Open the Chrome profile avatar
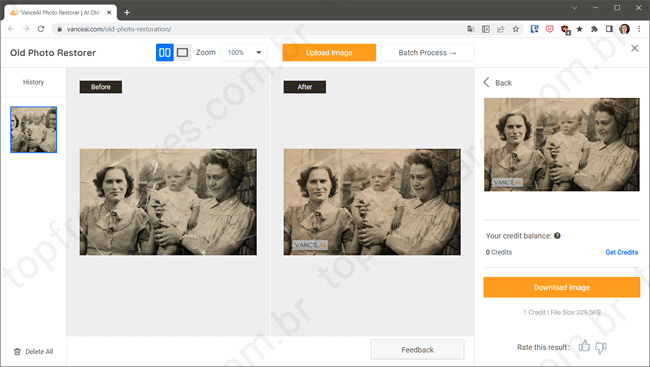The width and height of the screenshot is (650, 367). coord(624,29)
